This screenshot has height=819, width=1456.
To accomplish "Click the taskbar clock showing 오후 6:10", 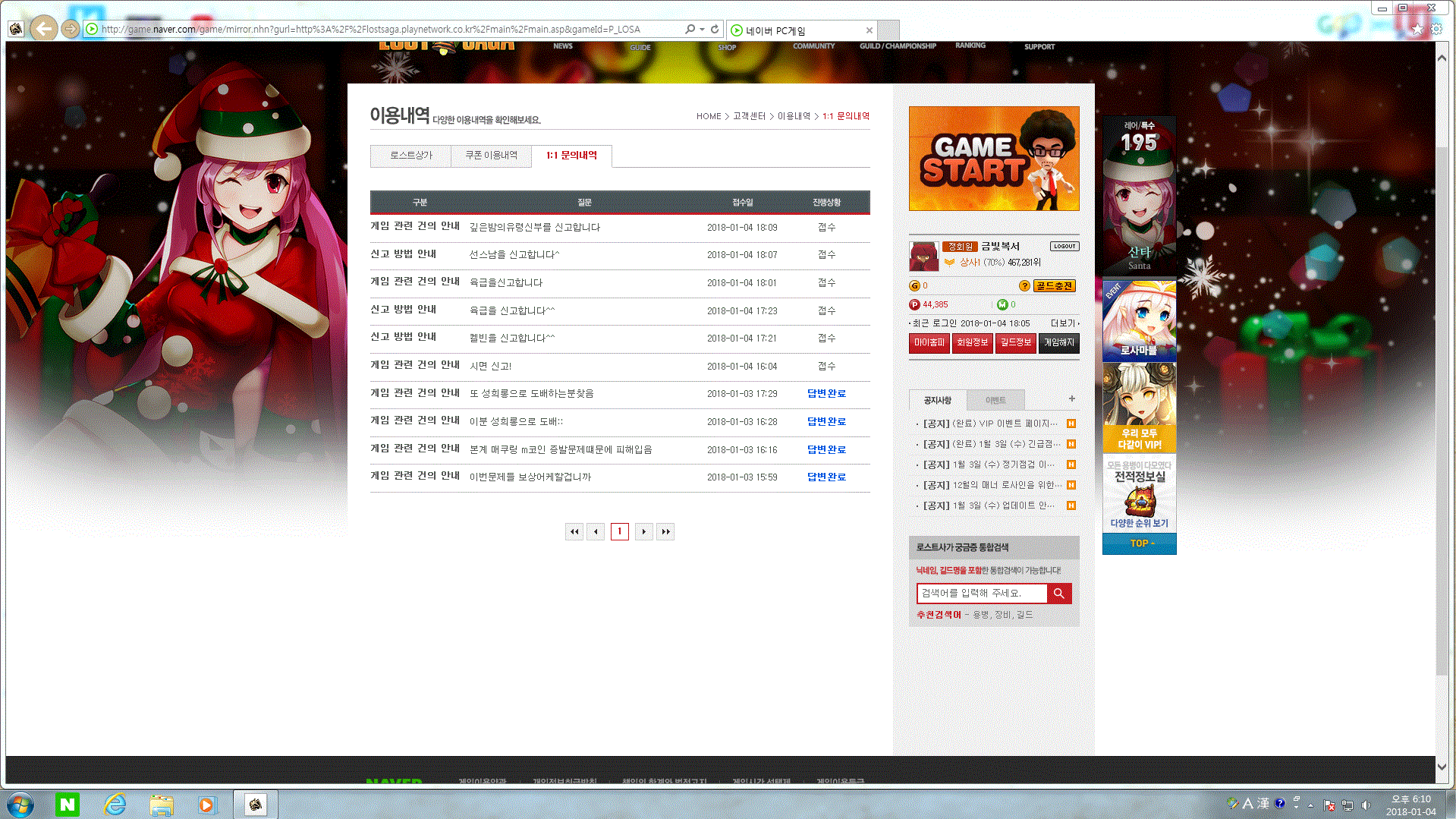I will [1410, 805].
